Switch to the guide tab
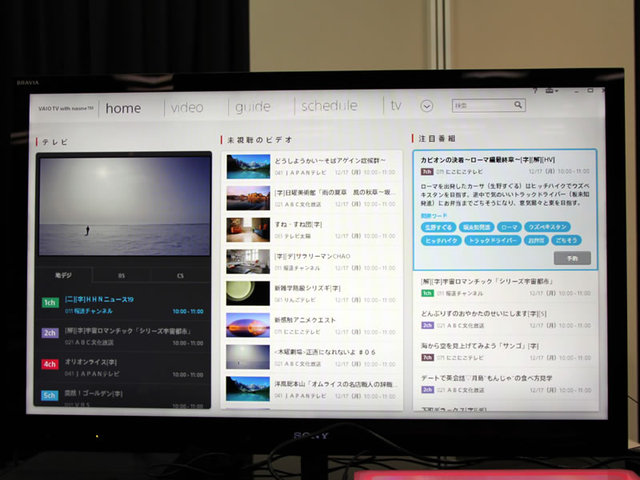The image size is (640, 480). [252, 107]
